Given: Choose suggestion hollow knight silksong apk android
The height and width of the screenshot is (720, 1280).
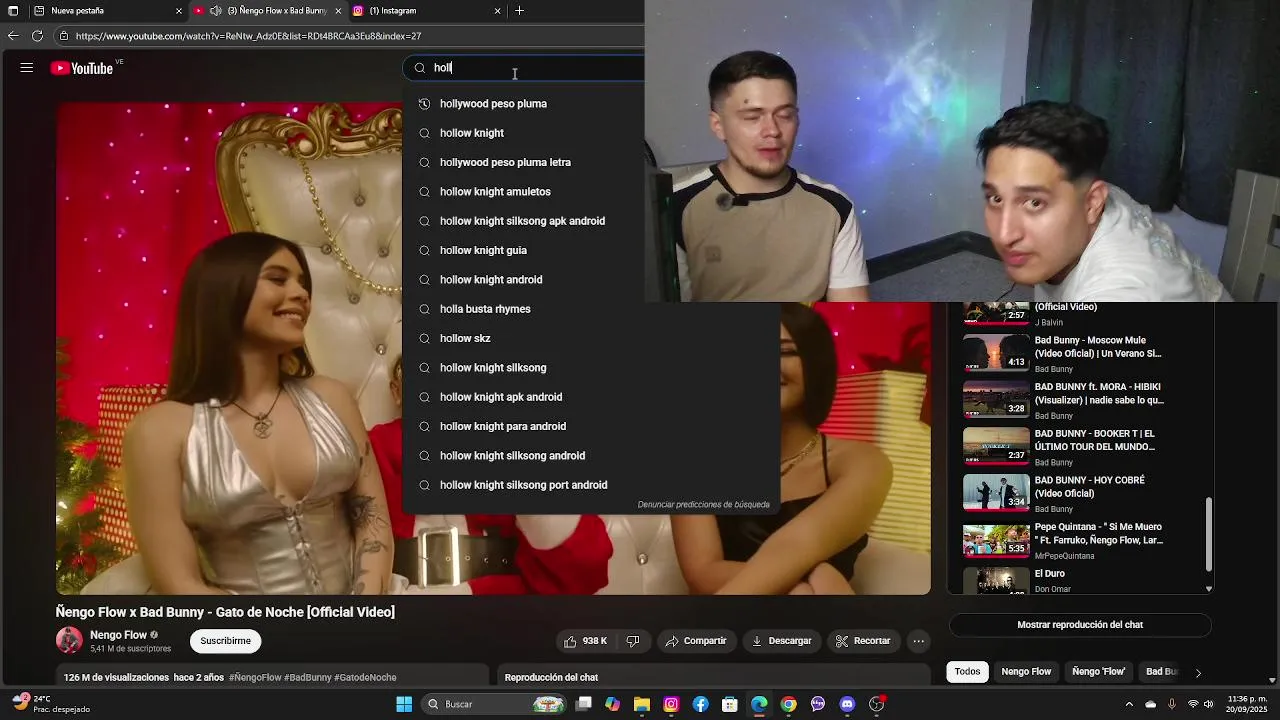Looking at the screenshot, I should tap(590, 221).
